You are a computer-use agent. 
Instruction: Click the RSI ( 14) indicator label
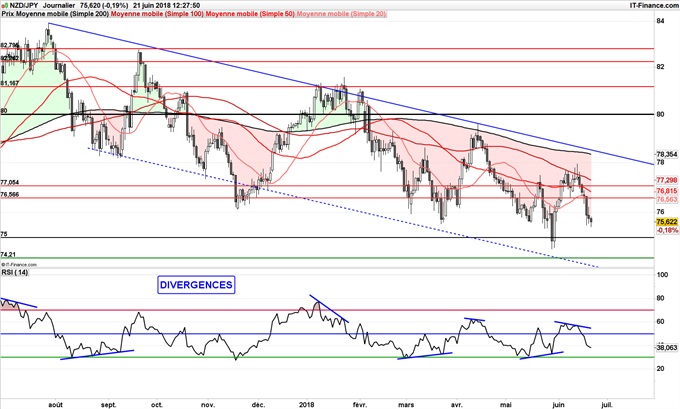(15, 272)
